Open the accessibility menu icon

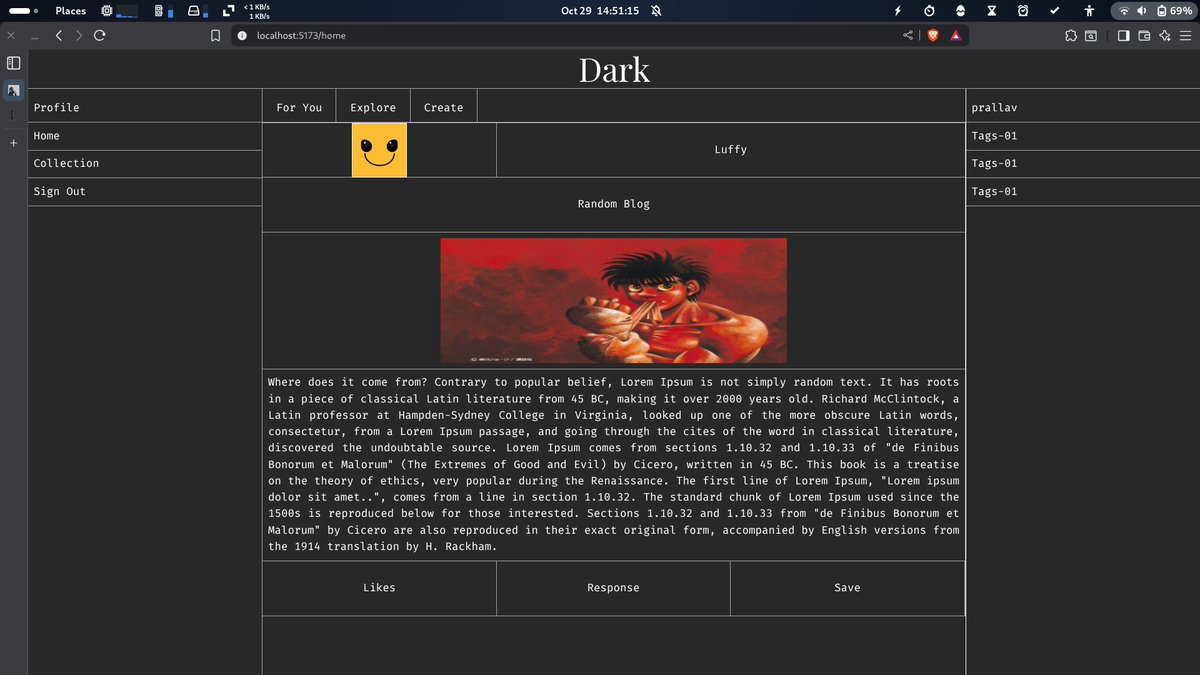coord(1089,11)
